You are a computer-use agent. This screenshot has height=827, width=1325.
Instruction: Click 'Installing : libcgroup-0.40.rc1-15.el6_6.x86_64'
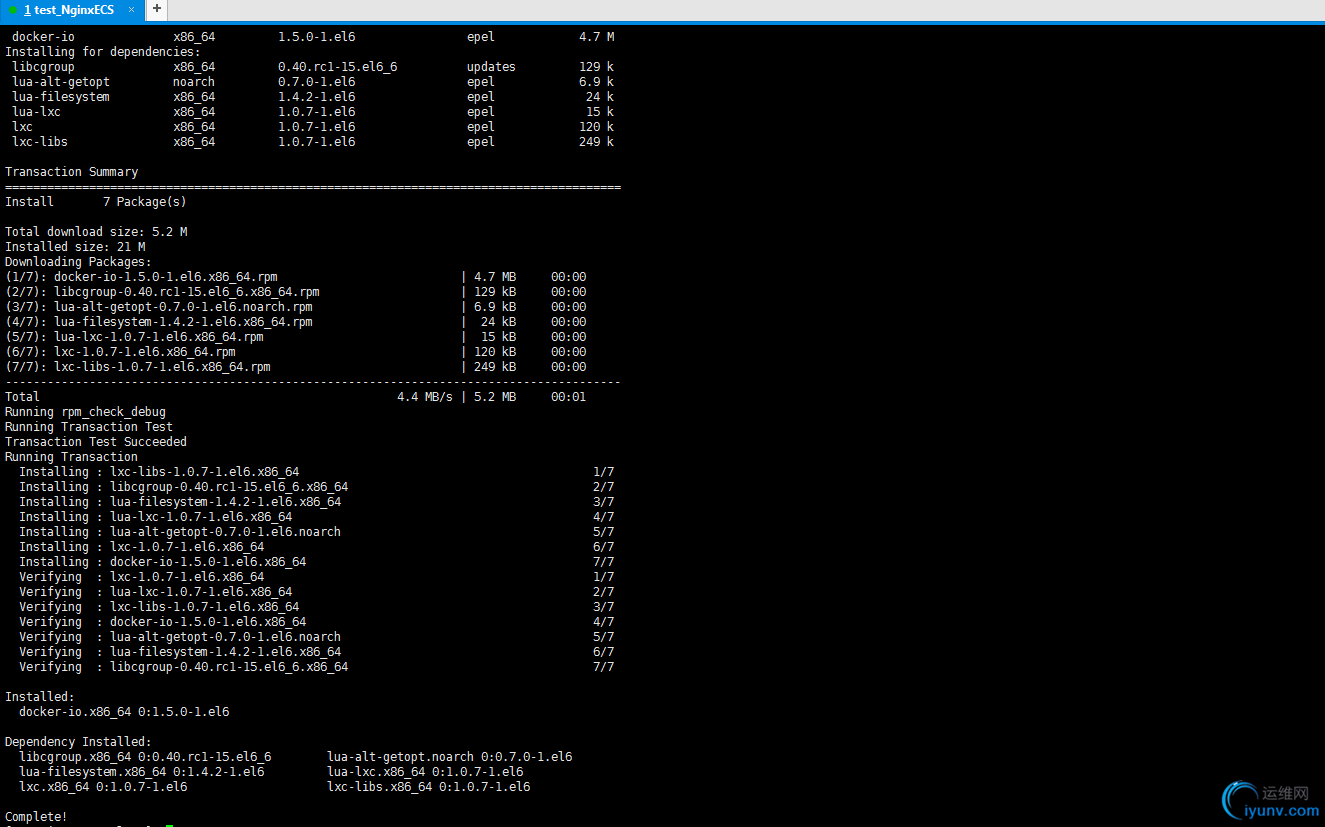click(x=184, y=487)
